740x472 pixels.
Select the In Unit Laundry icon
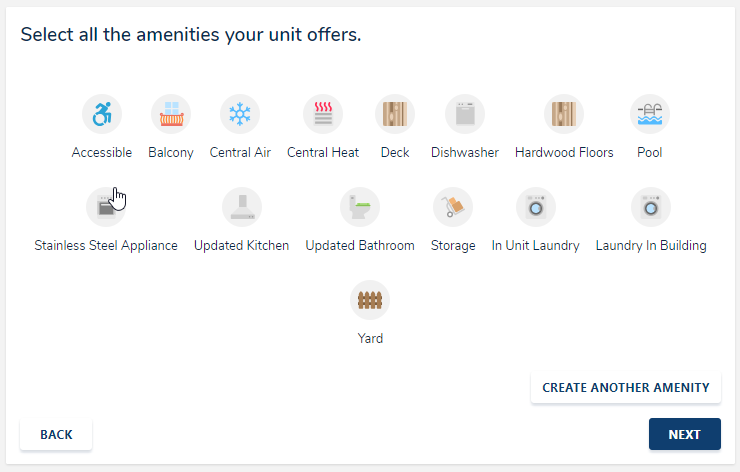pyautogui.click(x=536, y=207)
